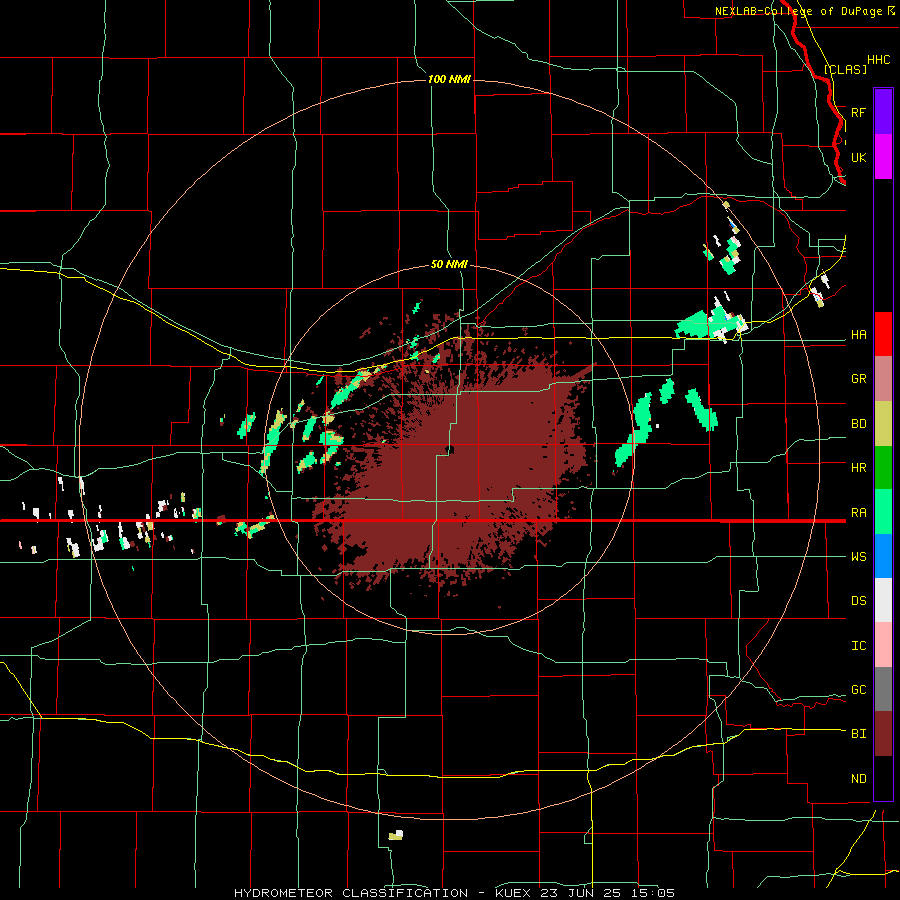
Task: Click the IC pink legend swatch
Action: (883, 645)
